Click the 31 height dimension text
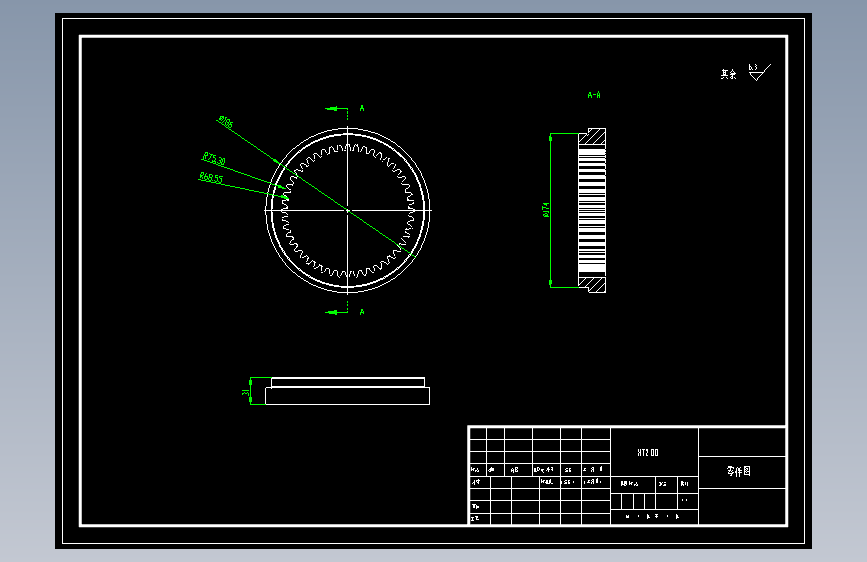 point(246,392)
